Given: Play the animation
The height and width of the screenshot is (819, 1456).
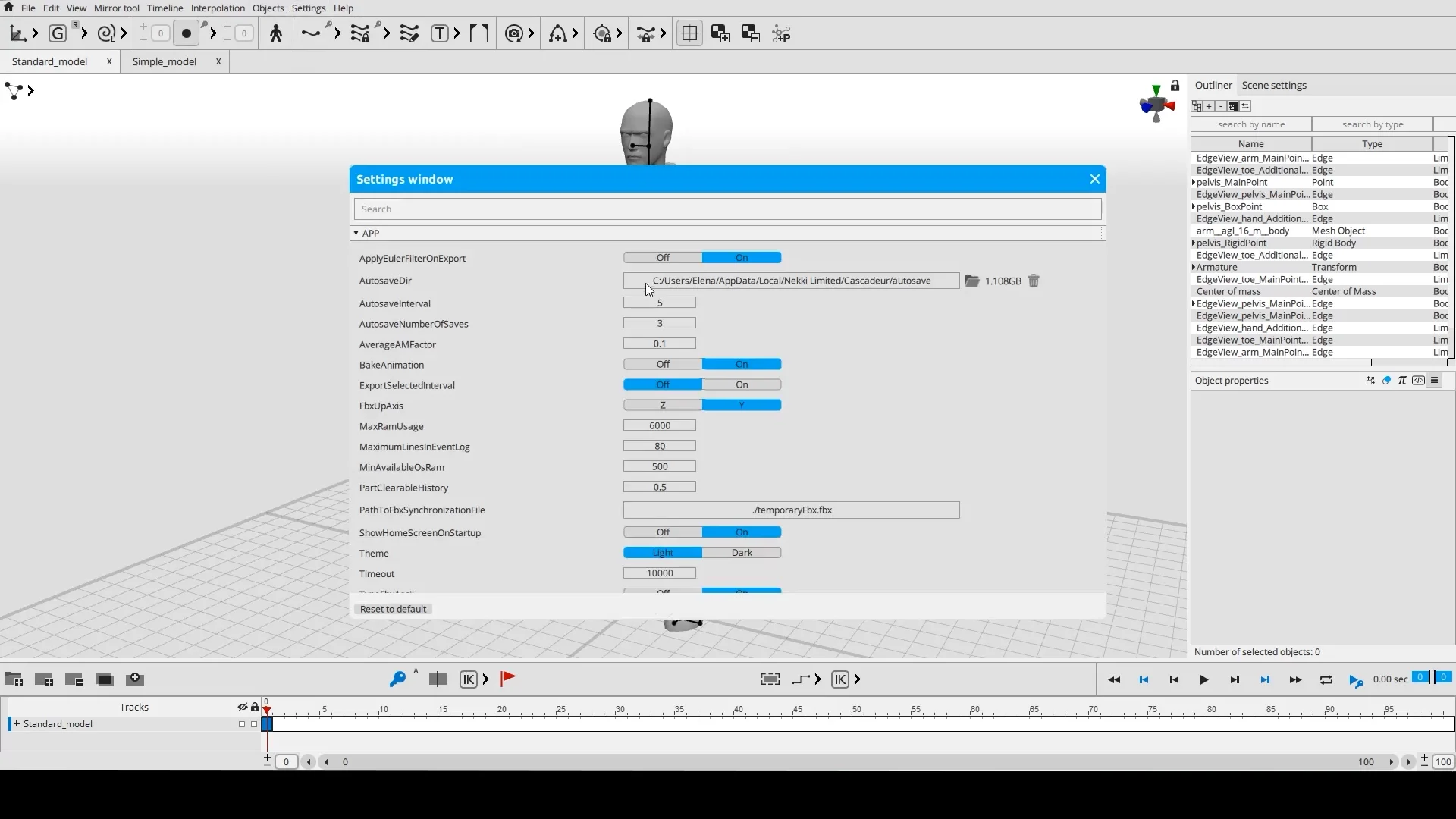Looking at the screenshot, I should coord(1203,680).
